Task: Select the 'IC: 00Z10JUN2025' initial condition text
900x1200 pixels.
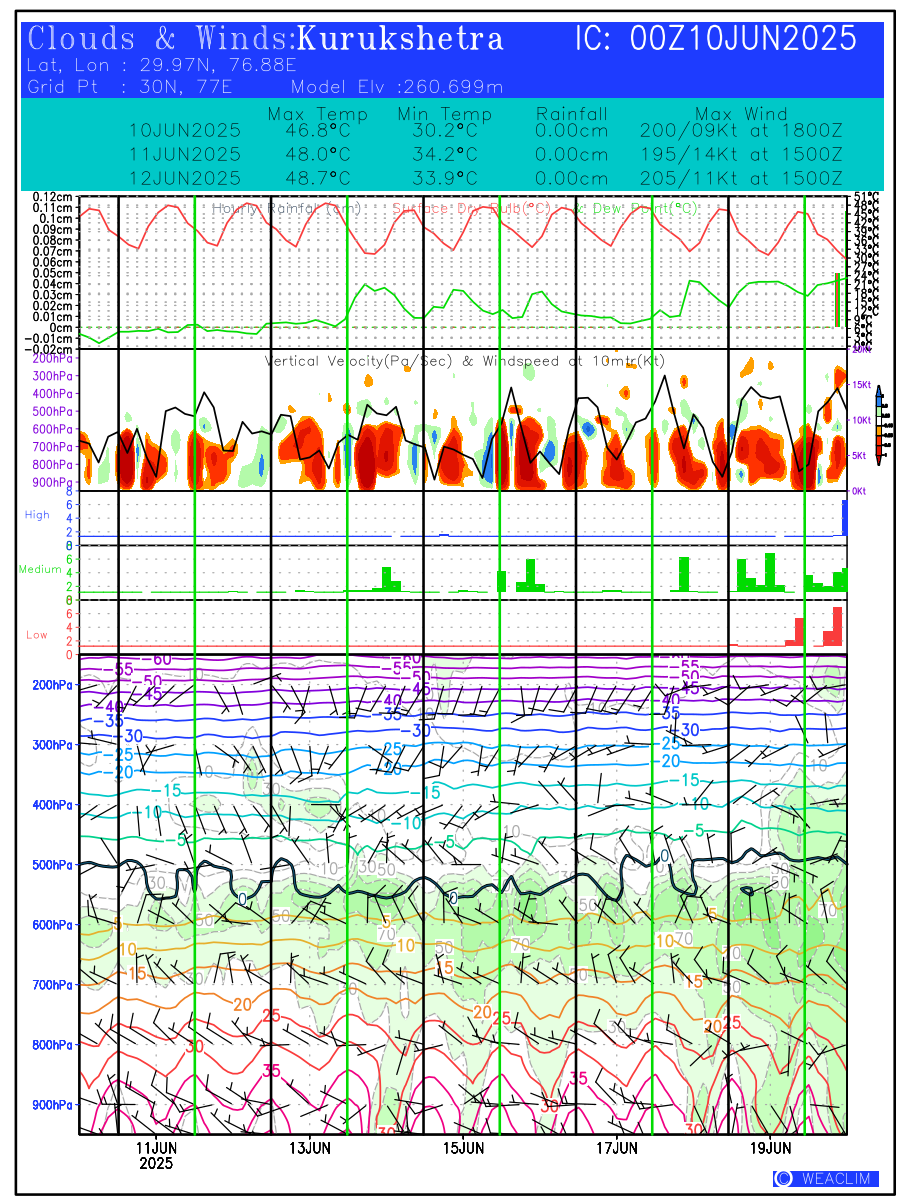Action: (x=716, y=39)
